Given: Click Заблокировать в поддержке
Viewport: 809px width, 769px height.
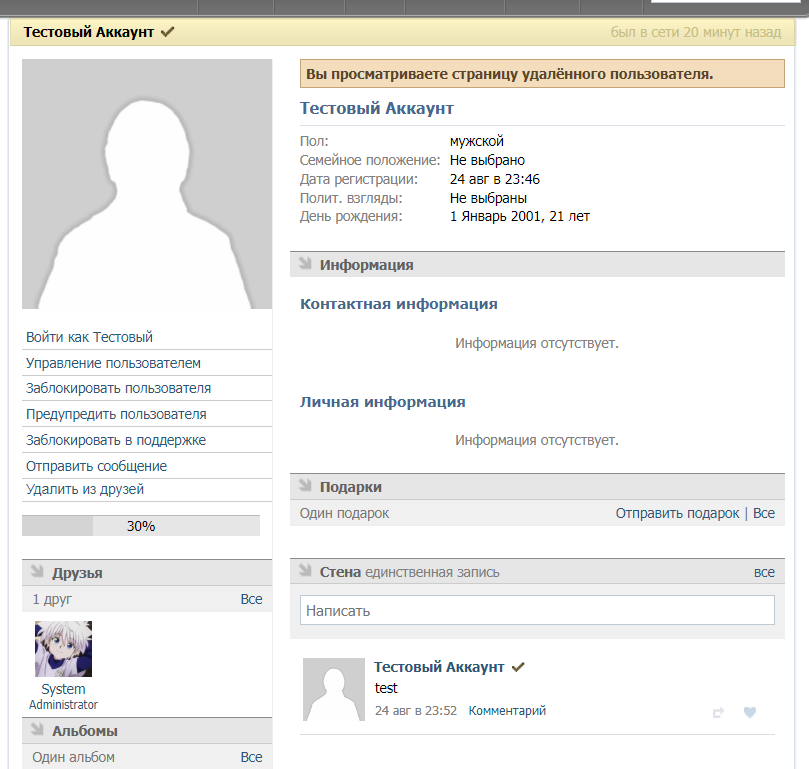Looking at the screenshot, I should click(116, 440).
